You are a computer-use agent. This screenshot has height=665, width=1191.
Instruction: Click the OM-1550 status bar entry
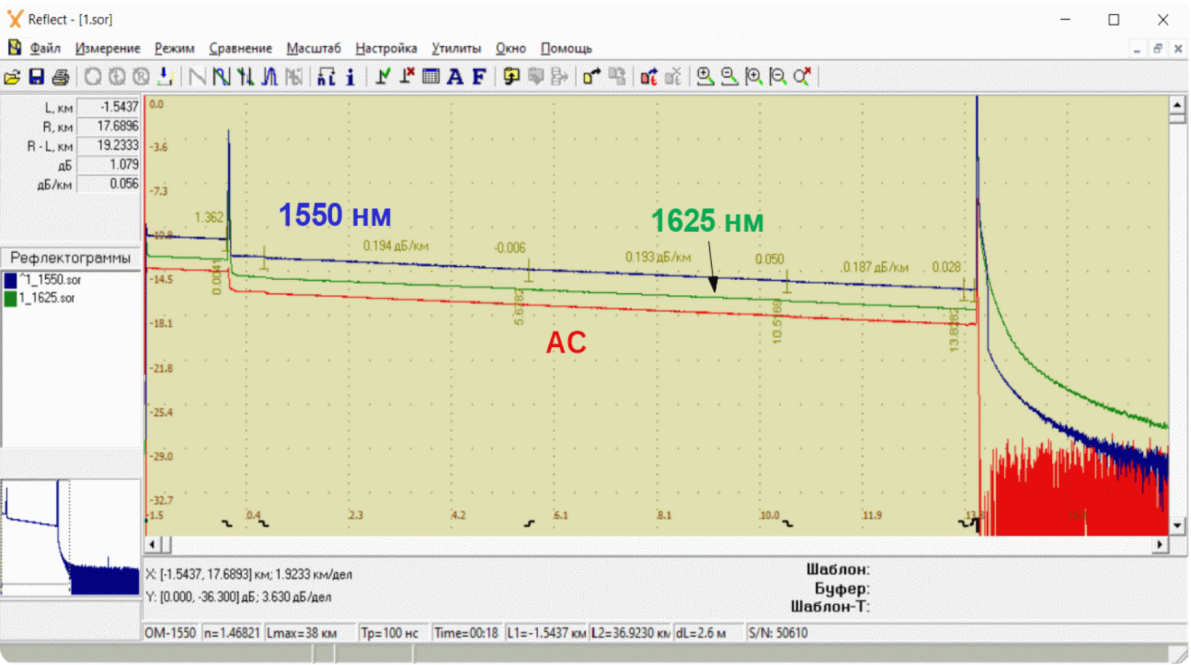pos(171,633)
